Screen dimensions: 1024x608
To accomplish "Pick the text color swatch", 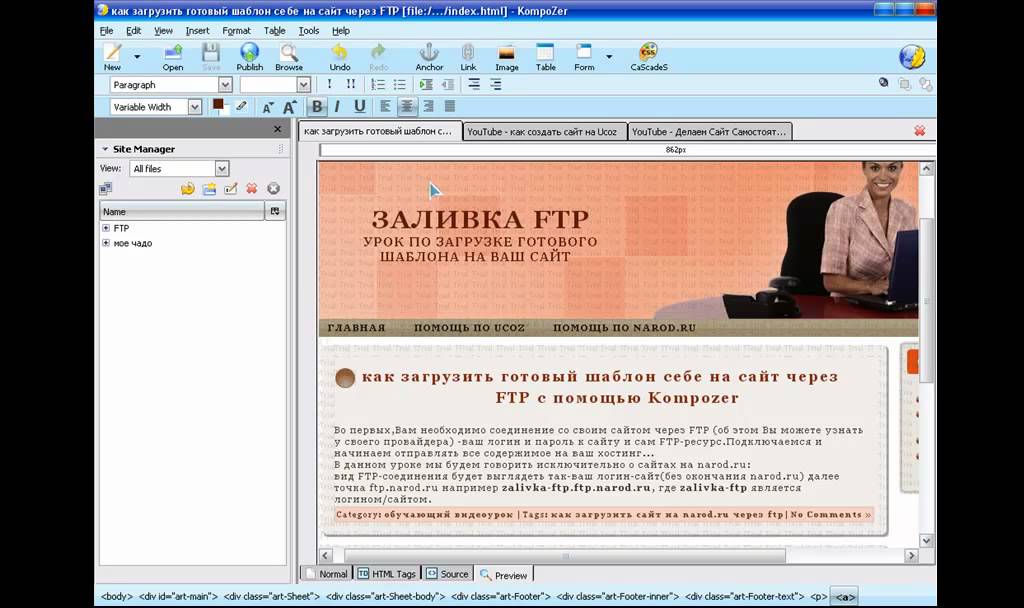I will (219, 105).
